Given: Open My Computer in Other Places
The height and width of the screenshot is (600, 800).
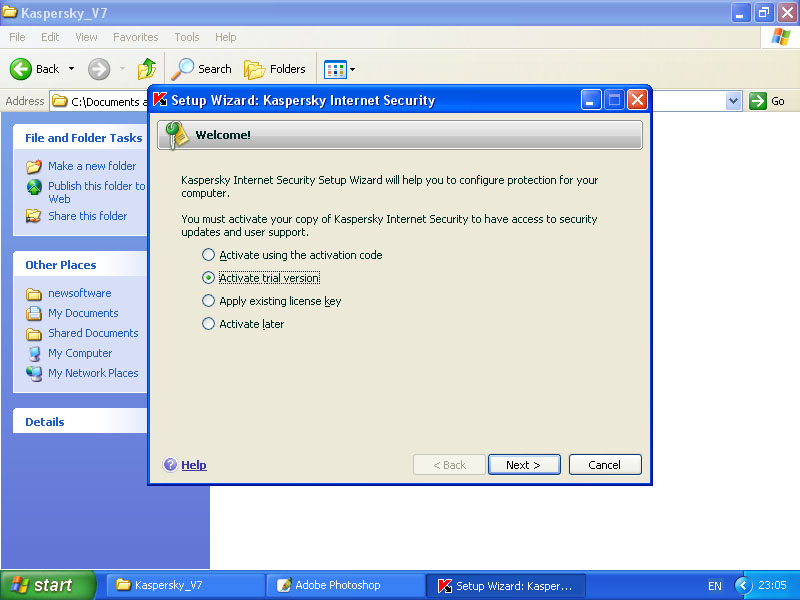Looking at the screenshot, I should [80, 353].
